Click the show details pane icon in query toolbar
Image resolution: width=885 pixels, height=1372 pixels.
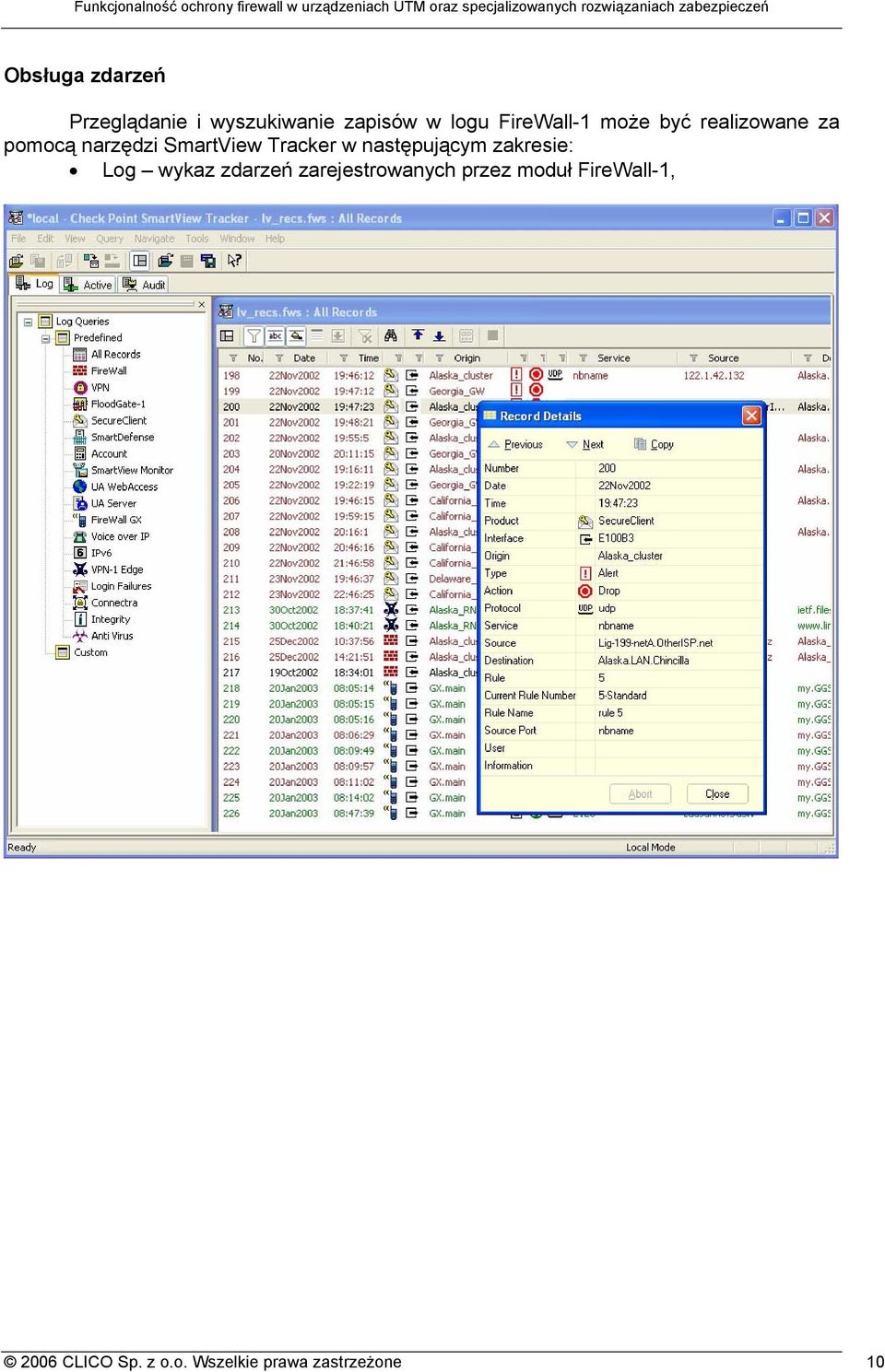[x=227, y=336]
